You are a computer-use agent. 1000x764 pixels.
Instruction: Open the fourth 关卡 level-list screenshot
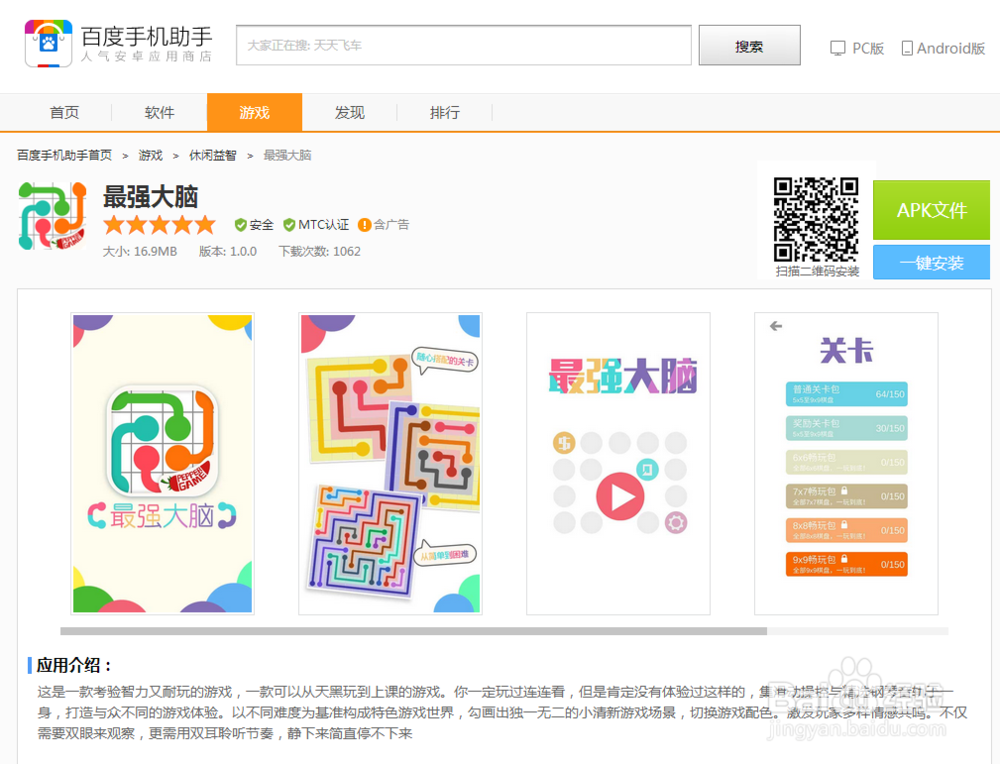coord(846,464)
